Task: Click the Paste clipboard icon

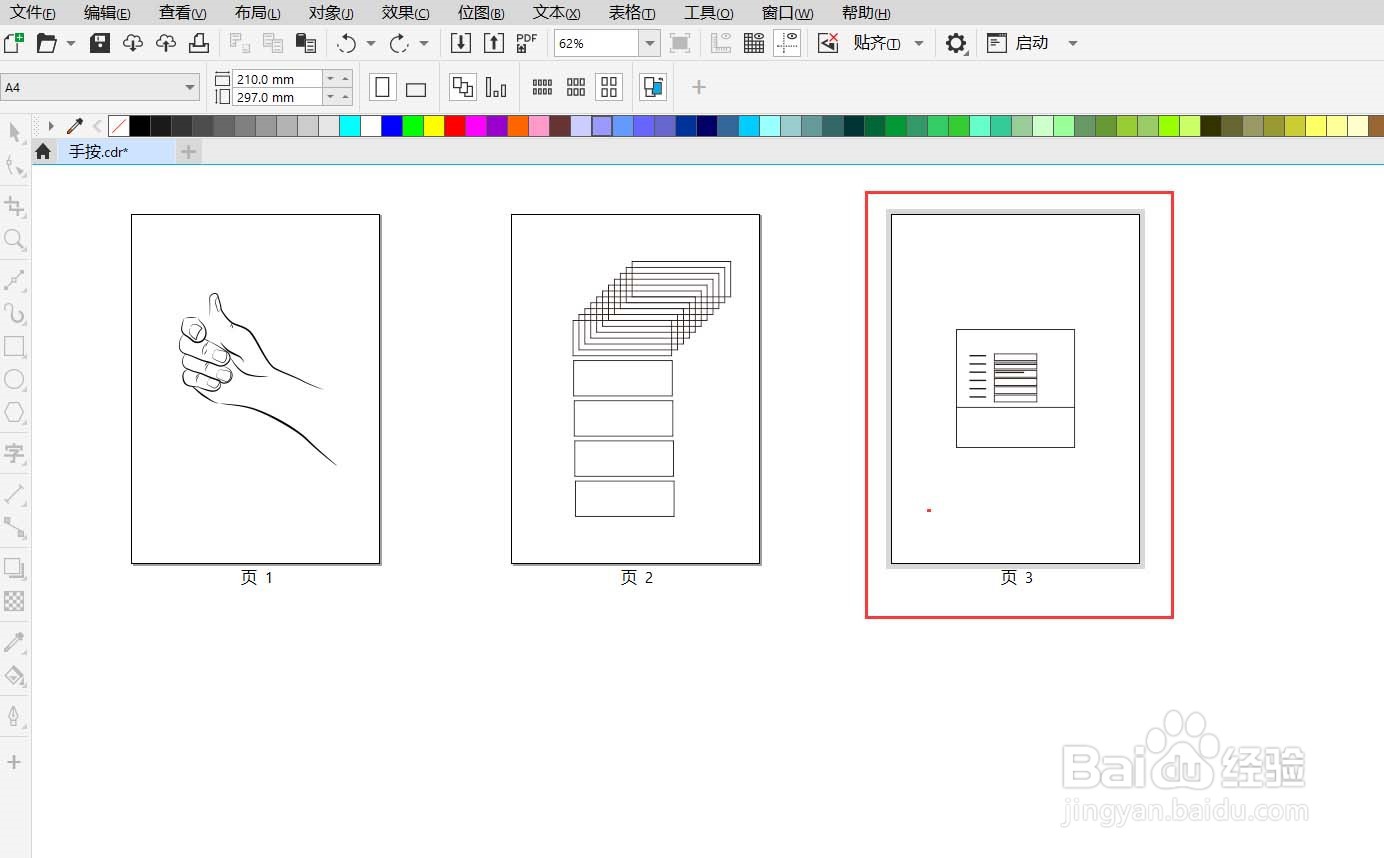Action: (x=306, y=43)
